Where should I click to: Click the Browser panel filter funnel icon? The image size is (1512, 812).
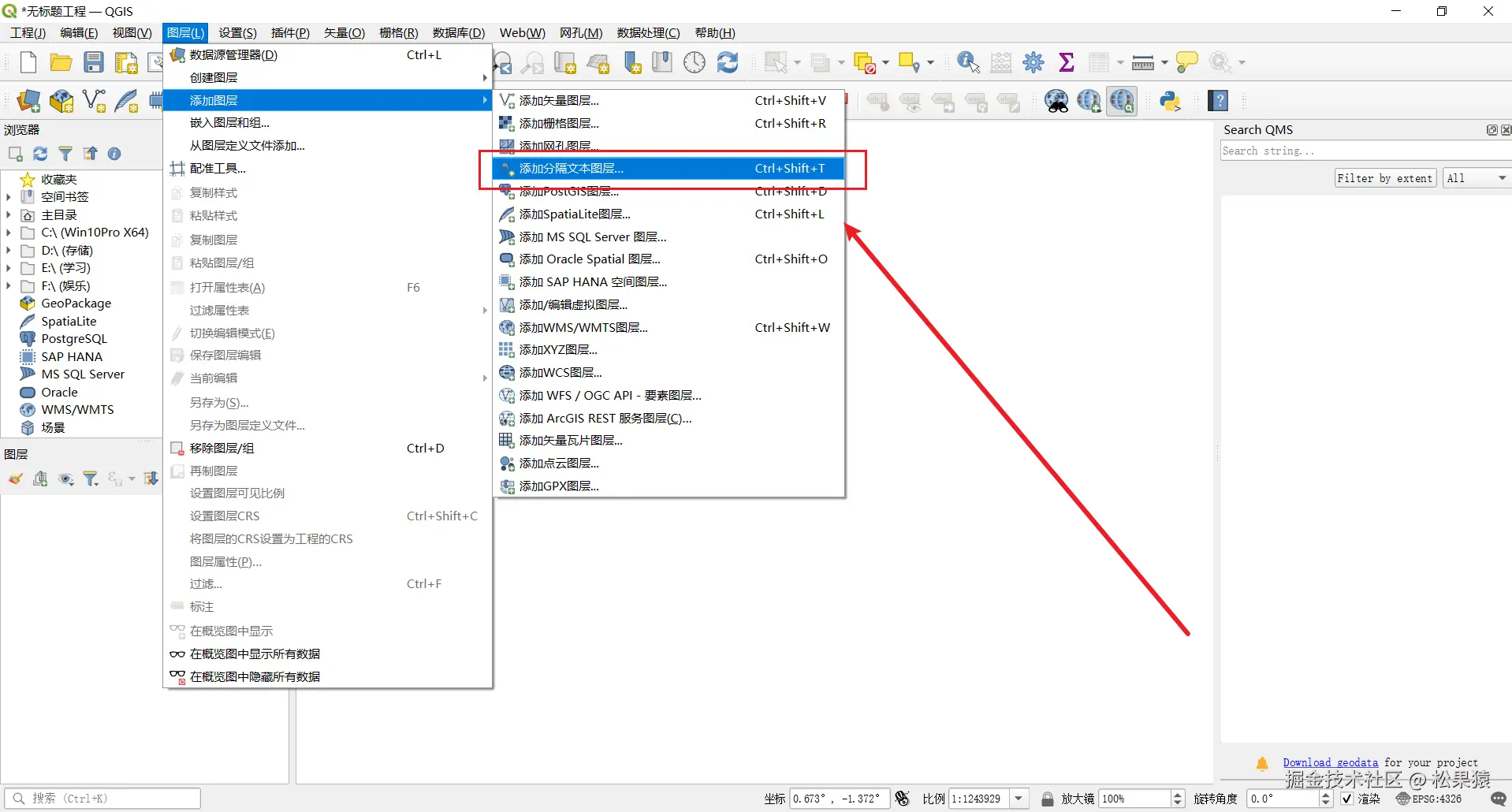click(65, 154)
